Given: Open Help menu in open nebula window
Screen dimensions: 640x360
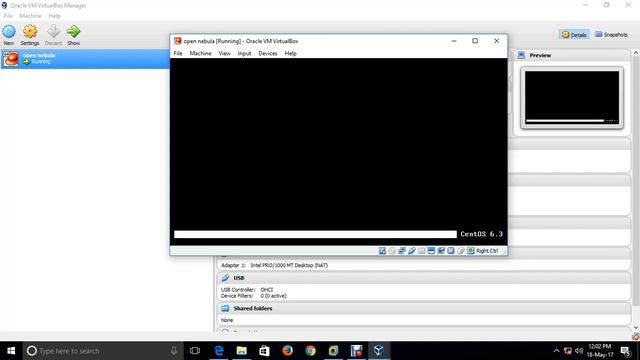Looking at the screenshot, I should 291,53.
